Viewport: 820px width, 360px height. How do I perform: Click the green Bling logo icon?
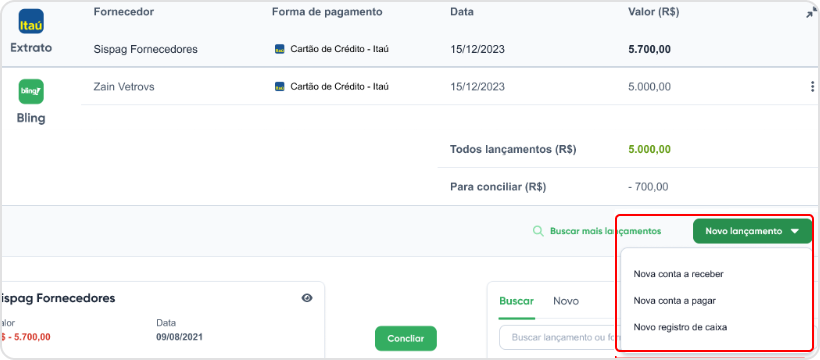point(31,92)
